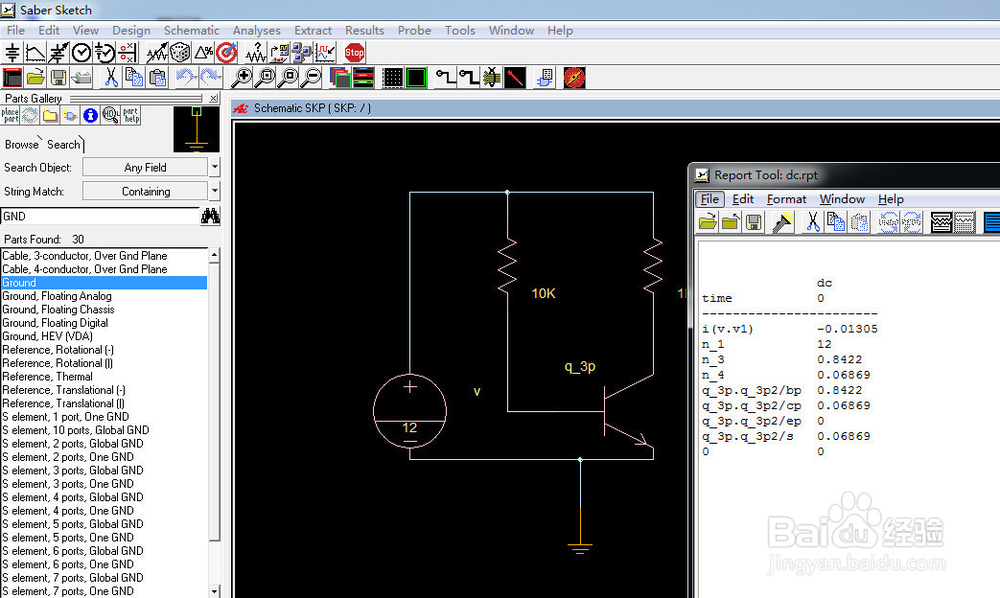
Task: Save the schematic with floppy disk icon
Action: coord(59,78)
